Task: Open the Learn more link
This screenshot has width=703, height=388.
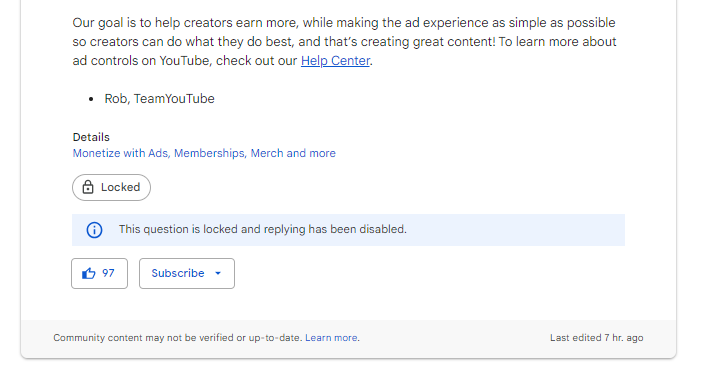Action: tap(331, 338)
